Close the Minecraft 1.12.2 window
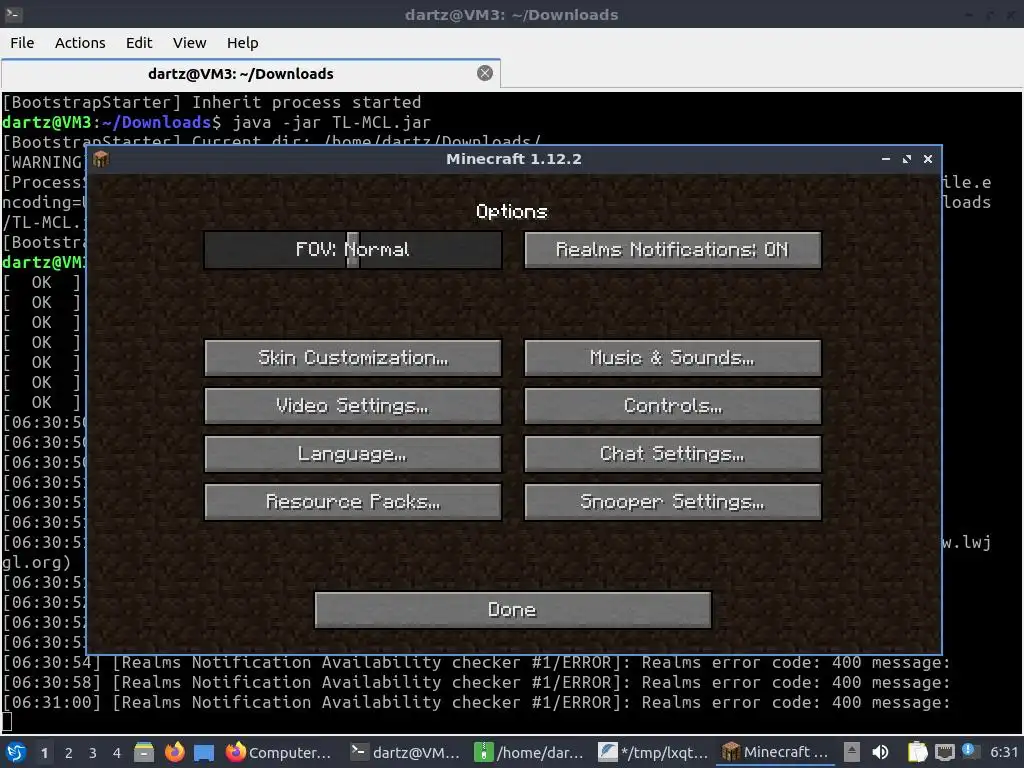 pos(927,159)
